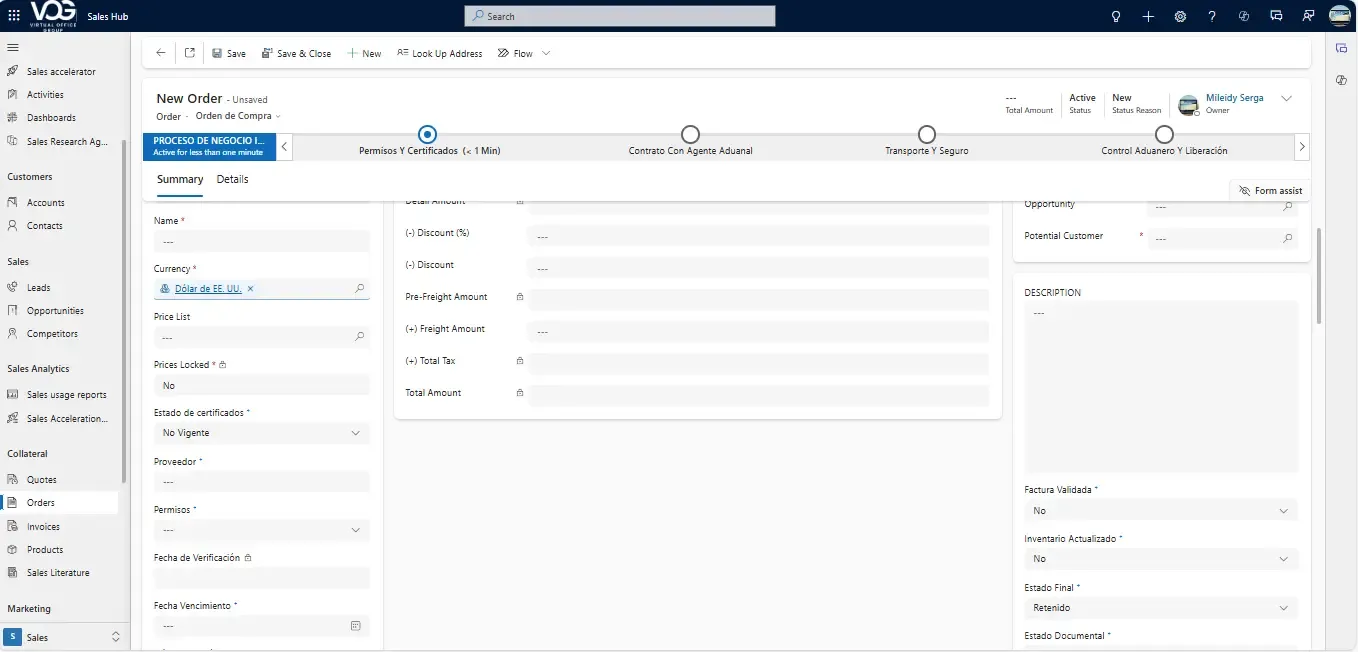Viewport: 1358px width, 652px height.
Task: Toggle the Prices Locked field value
Action: pos(261,386)
